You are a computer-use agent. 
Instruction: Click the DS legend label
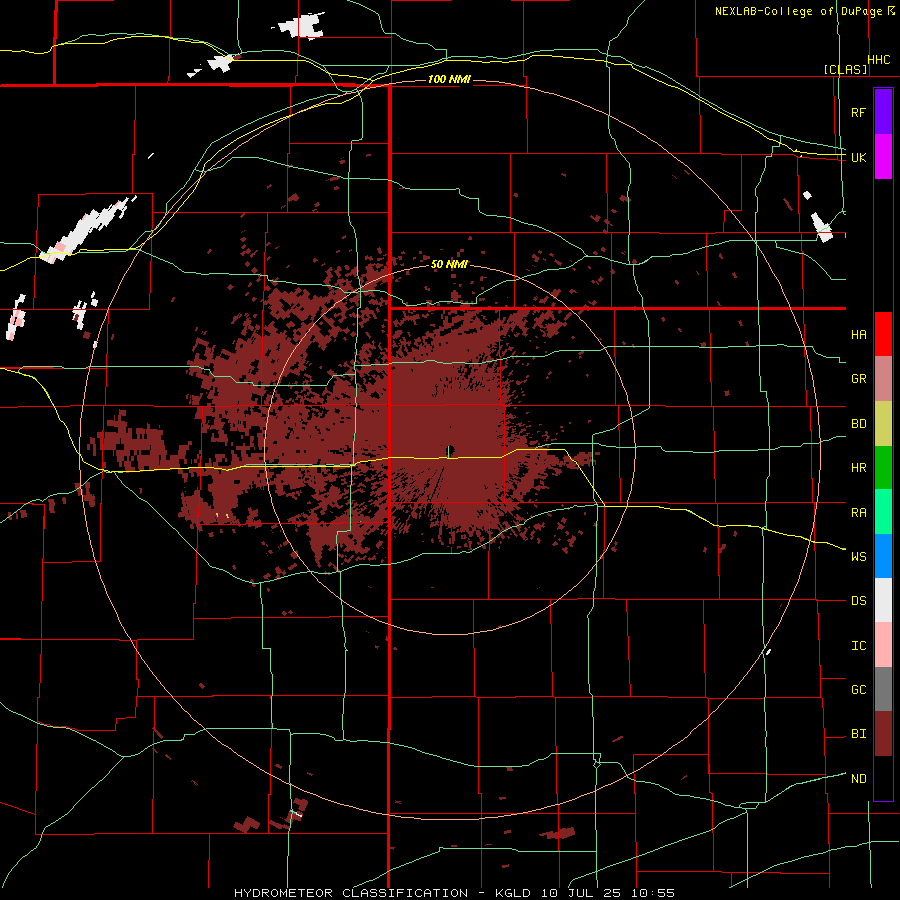coord(858,601)
